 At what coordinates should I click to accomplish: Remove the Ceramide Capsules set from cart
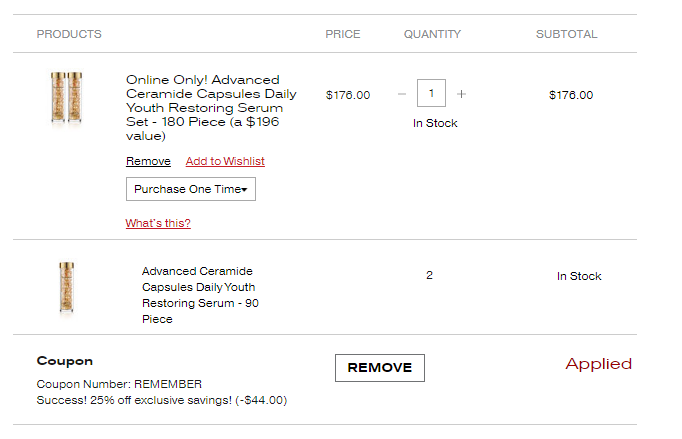point(148,161)
